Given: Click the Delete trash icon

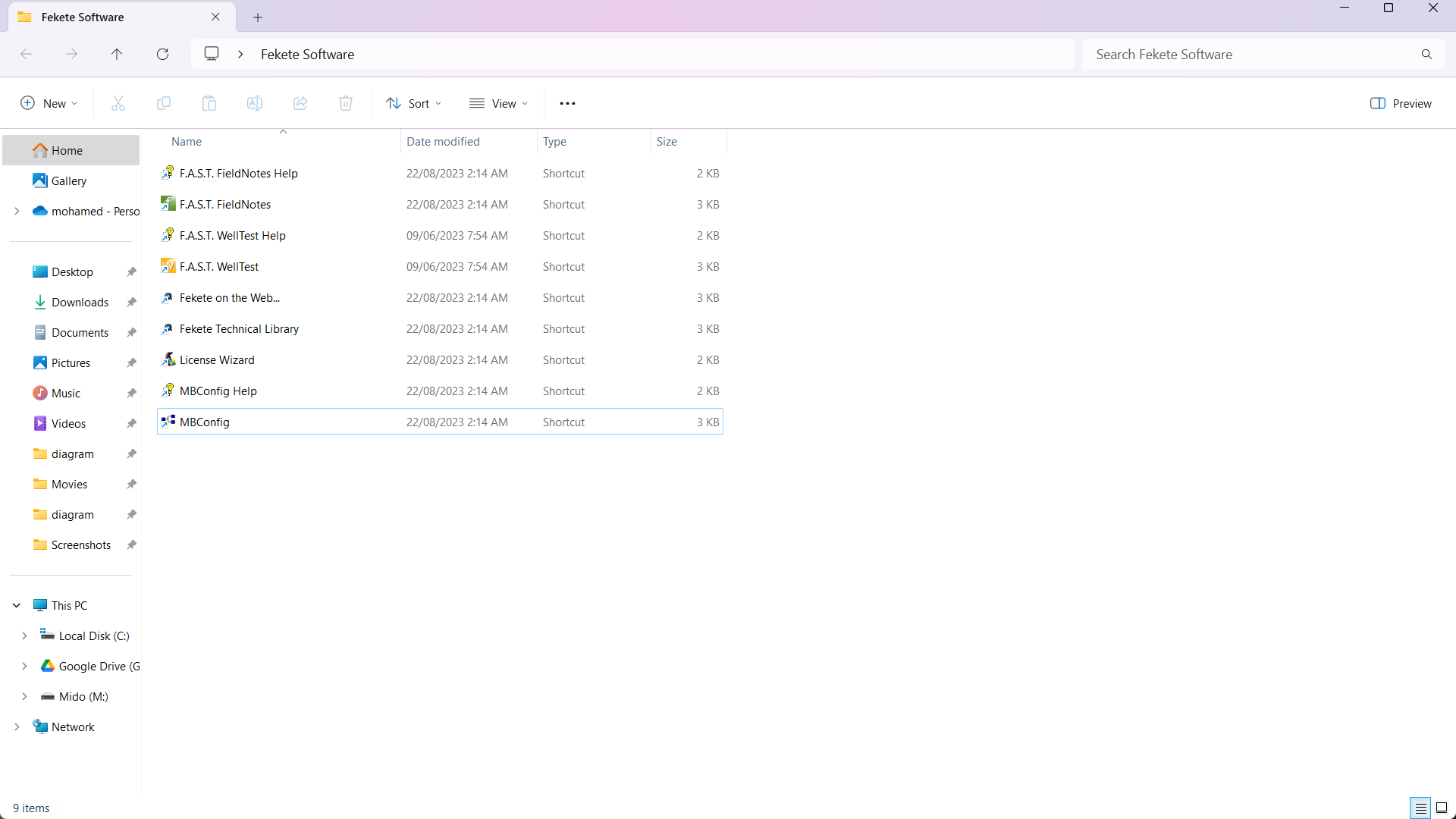Looking at the screenshot, I should (x=346, y=103).
